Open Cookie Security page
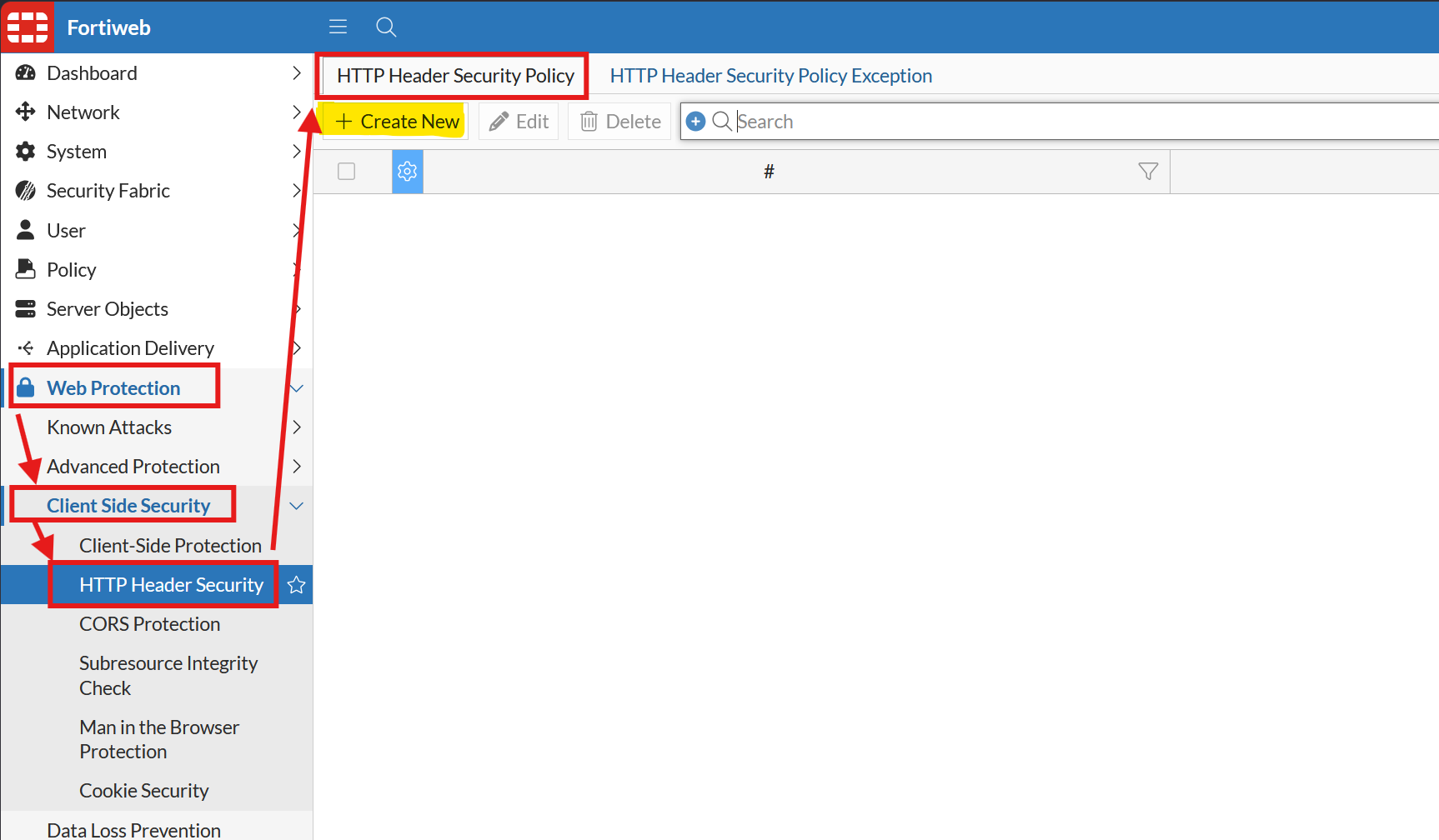The width and height of the screenshot is (1439, 840). [144, 791]
